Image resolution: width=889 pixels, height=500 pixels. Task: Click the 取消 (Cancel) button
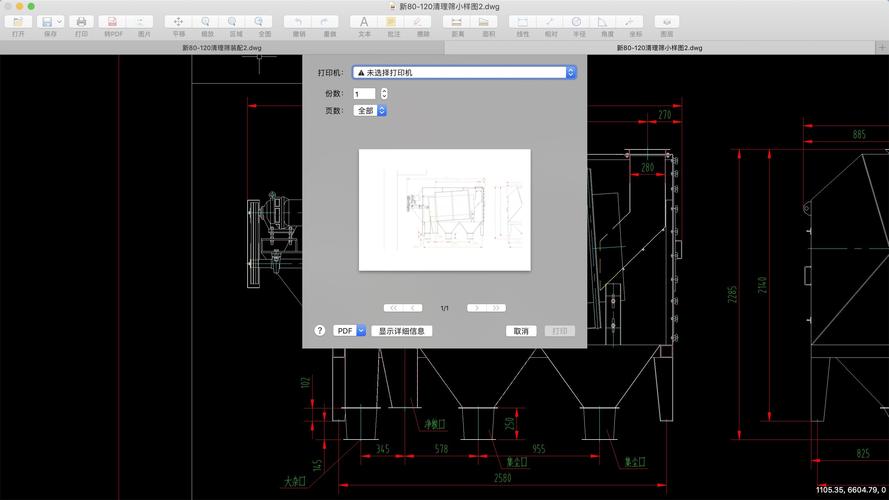[521, 331]
